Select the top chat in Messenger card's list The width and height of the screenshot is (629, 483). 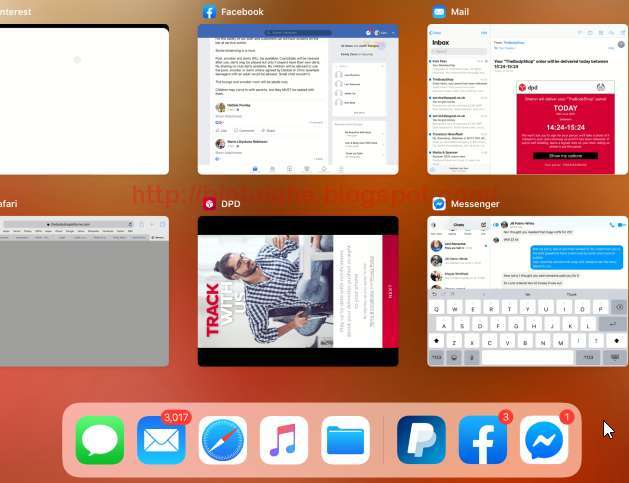[x=459, y=246]
